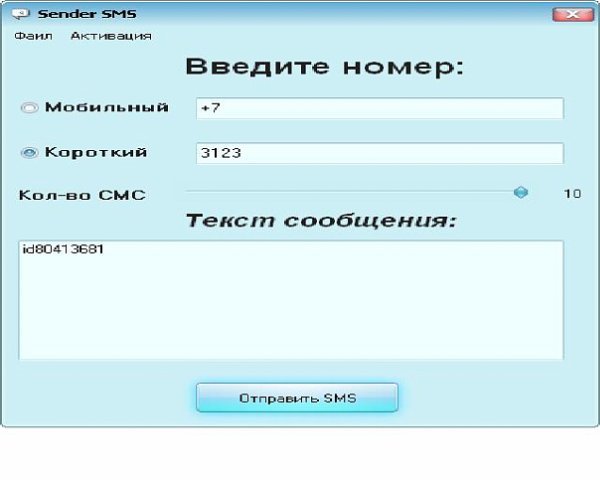Focus the mobile number field containing +7
Image resolution: width=600 pixels, height=480 pixels.
coord(379,108)
